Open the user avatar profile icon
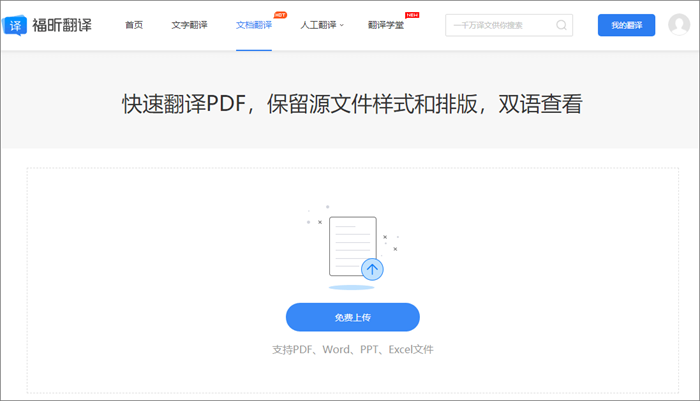This screenshot has width=700, height=401. click(684, 25)
